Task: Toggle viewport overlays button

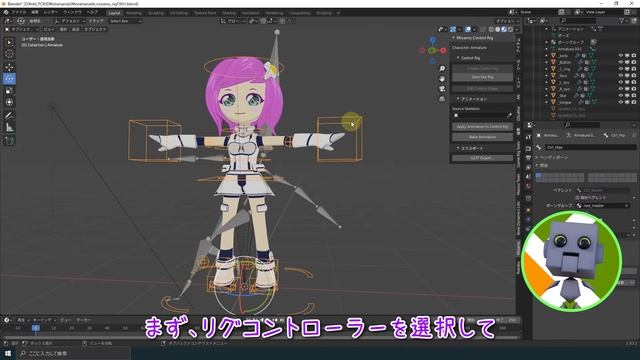Action: [x=468, y=29]
